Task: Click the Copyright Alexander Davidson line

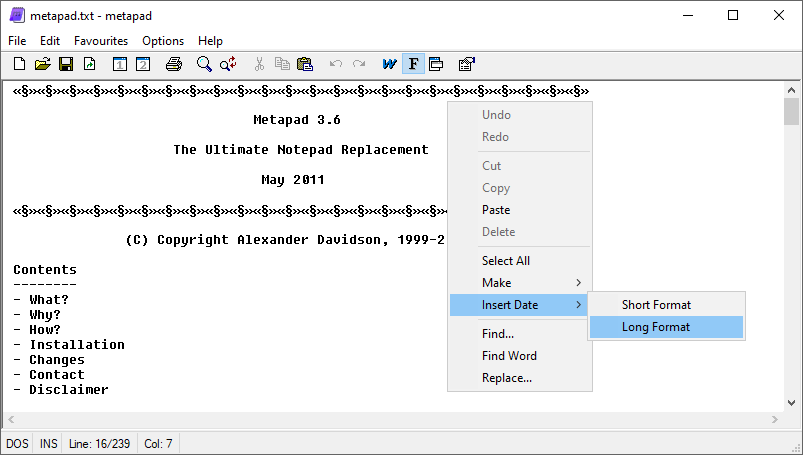Action: [x=285, y=240]
